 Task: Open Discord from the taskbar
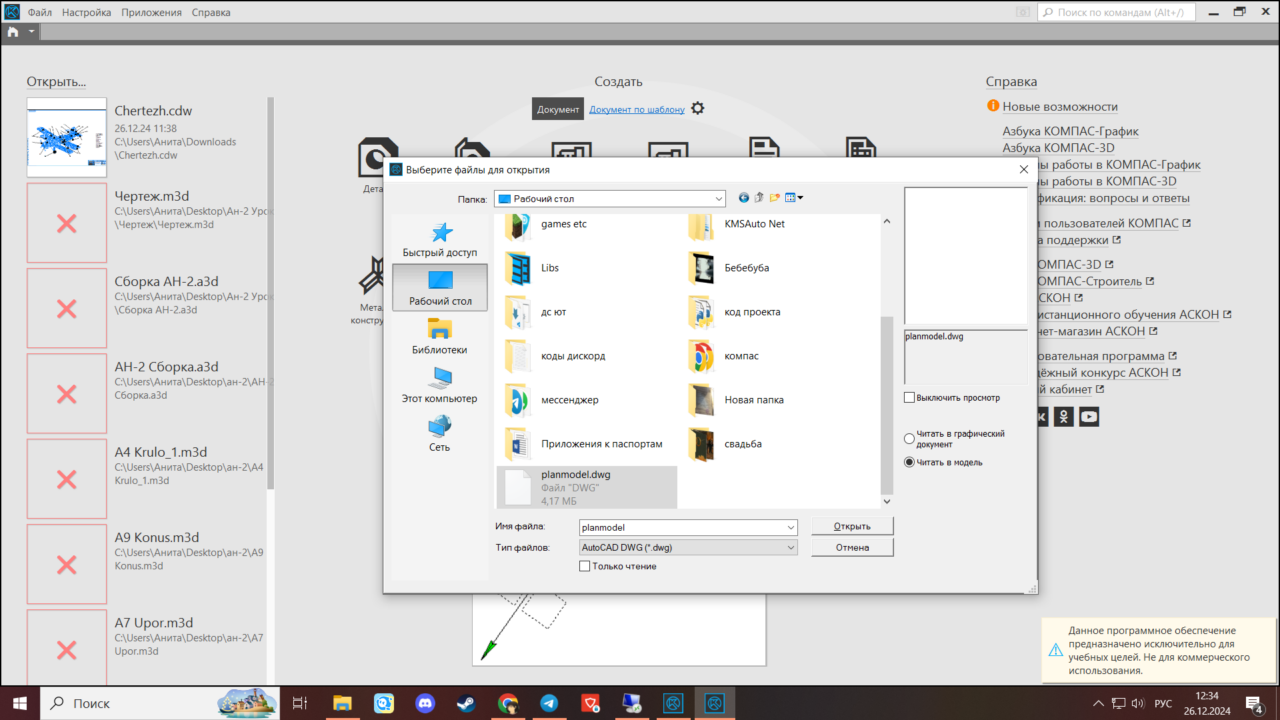click(425, 703)
